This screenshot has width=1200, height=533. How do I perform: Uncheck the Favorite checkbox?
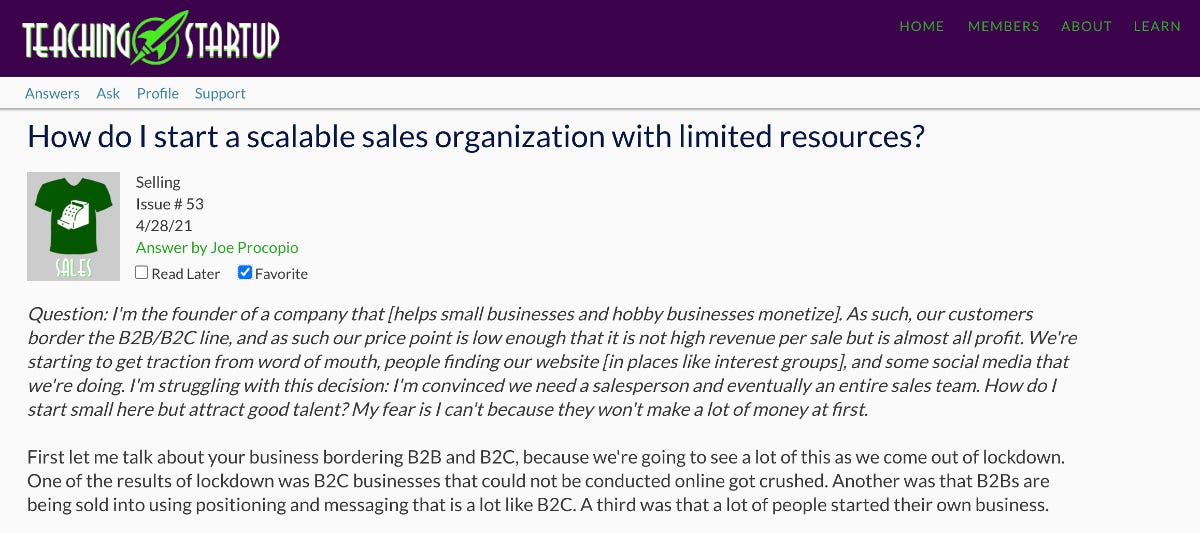[245, 273]
